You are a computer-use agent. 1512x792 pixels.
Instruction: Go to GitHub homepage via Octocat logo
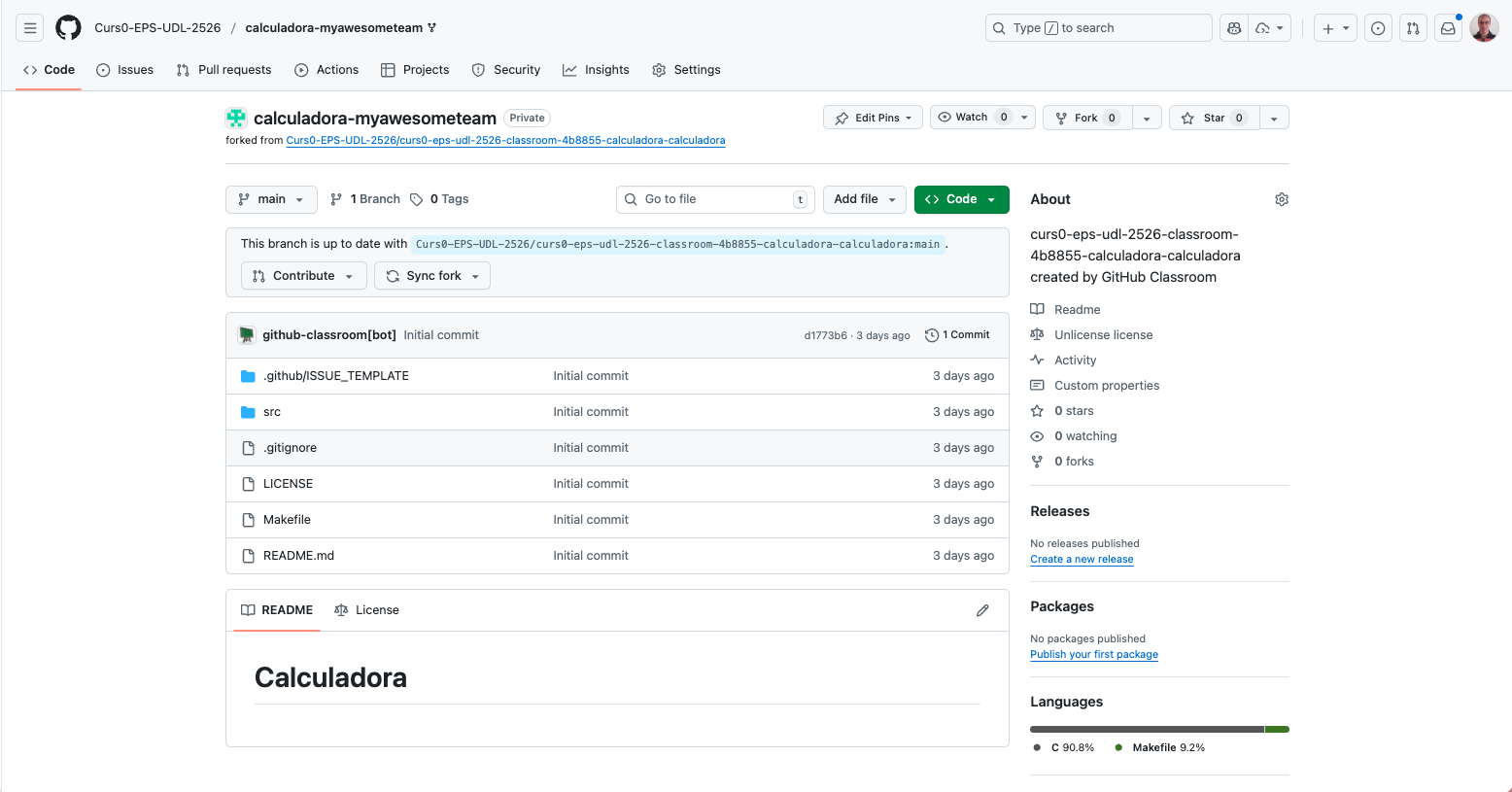pyautogui.click(x=68, y=28)
